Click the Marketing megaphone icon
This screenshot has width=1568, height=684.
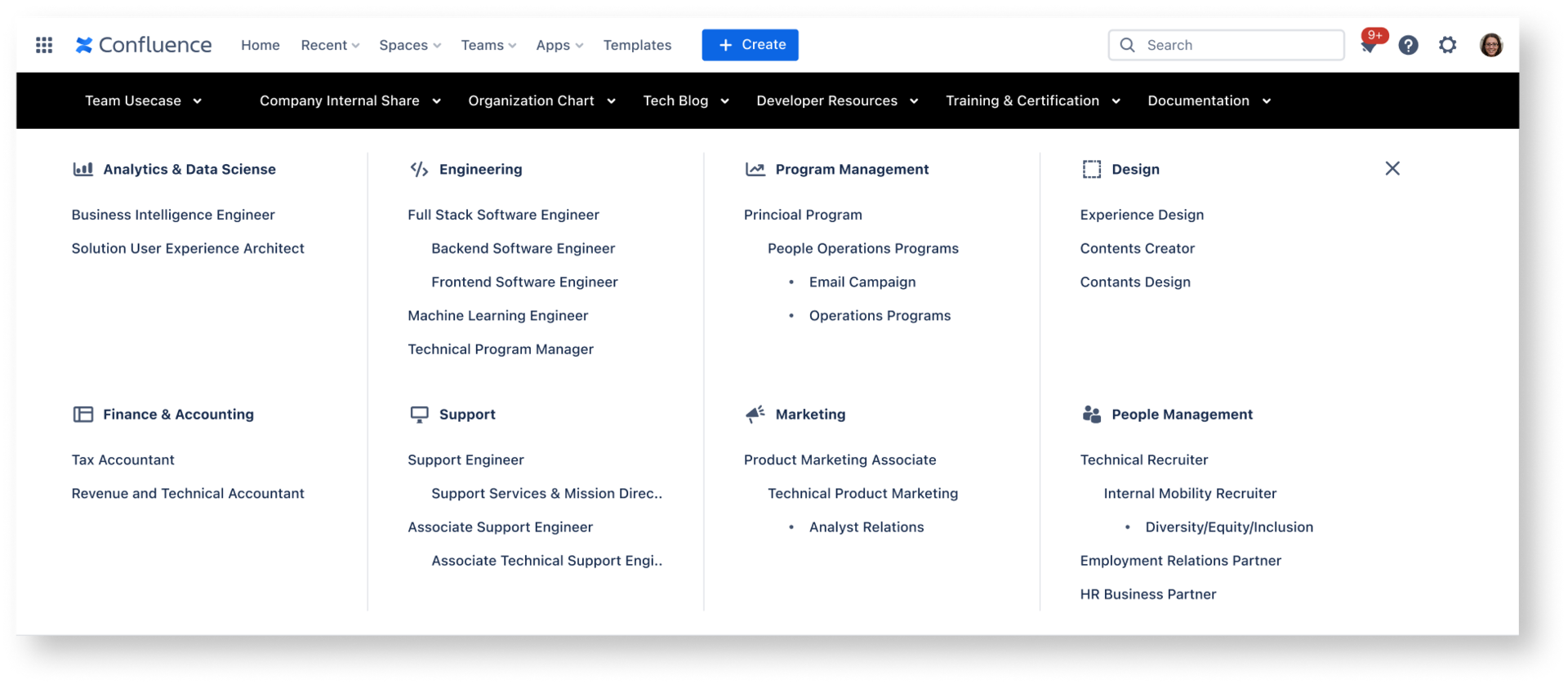755,414
